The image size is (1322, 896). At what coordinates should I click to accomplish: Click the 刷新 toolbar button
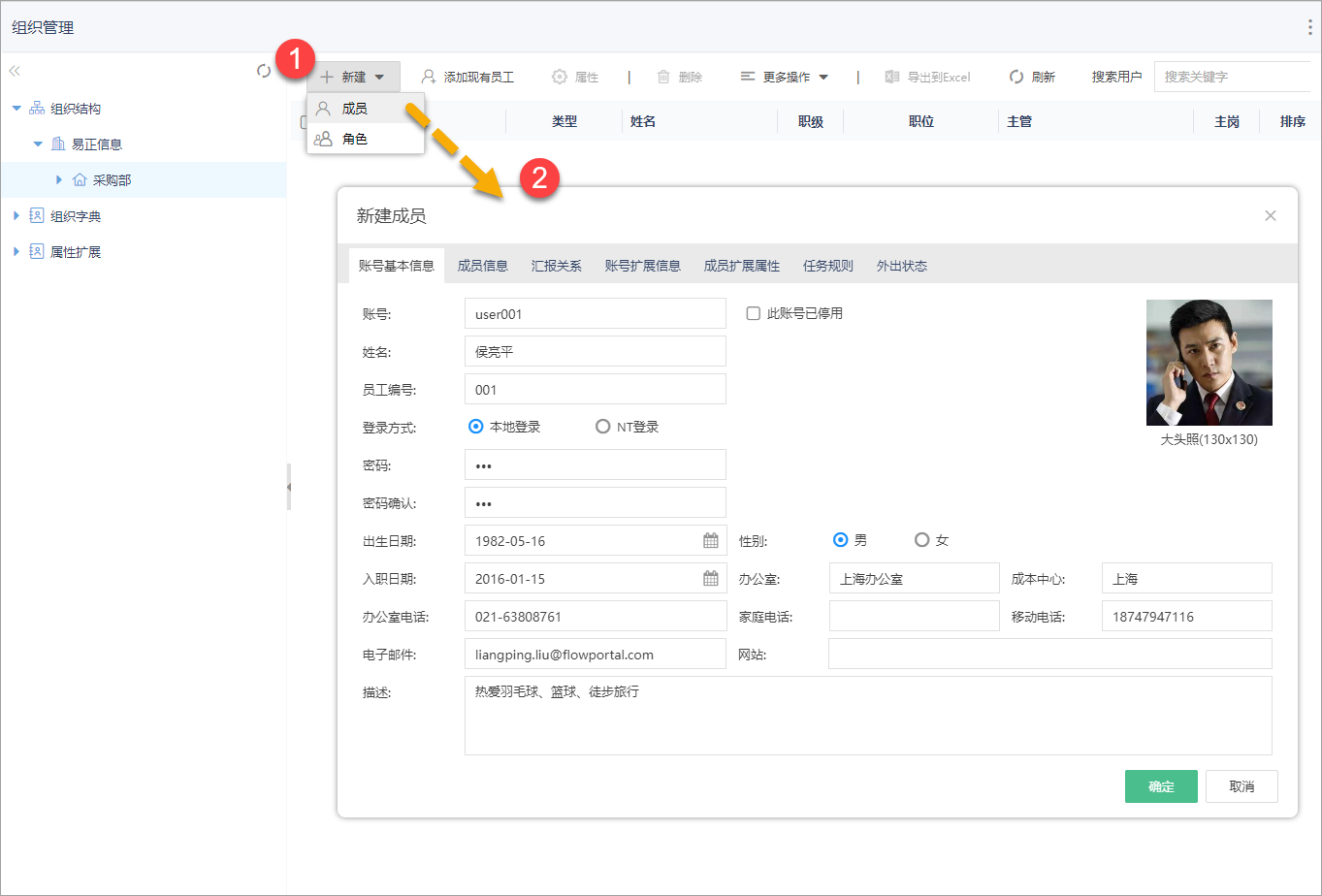pyautogui.click(x=1032, y=77)
